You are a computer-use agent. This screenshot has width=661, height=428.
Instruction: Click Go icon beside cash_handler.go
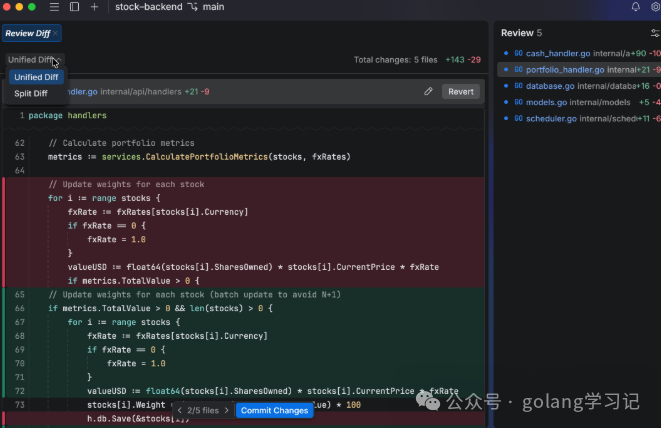[x=519, y=53]
